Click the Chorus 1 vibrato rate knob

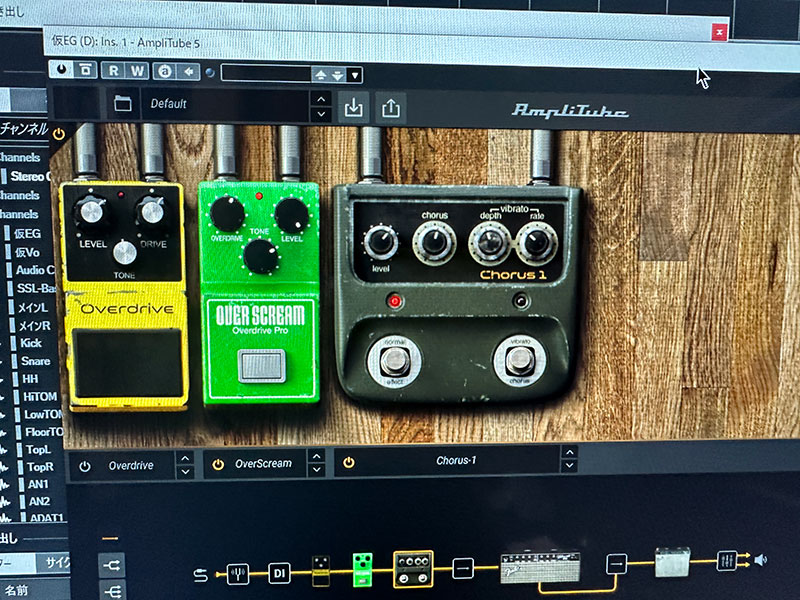[537, 244]
